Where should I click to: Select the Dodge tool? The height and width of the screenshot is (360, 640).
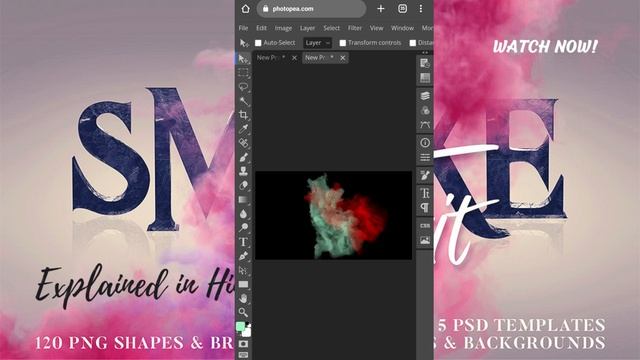point(243,228)
